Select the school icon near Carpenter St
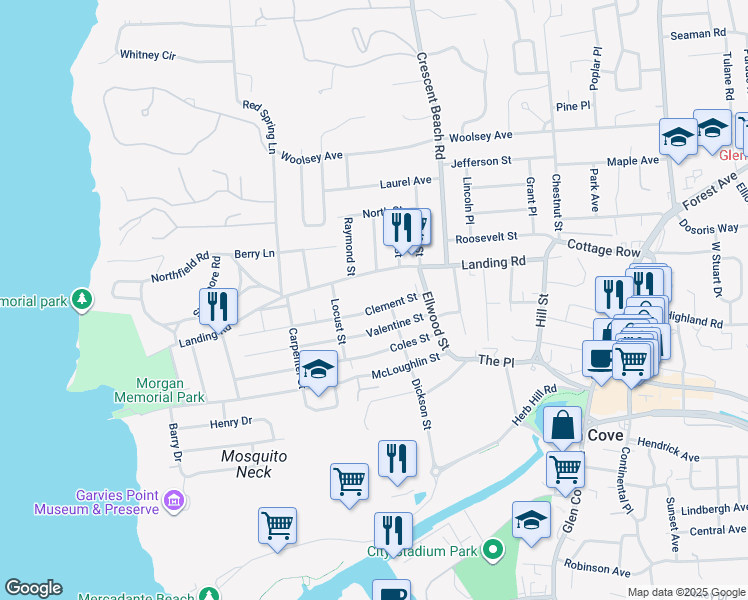 [x=318, y=371]
